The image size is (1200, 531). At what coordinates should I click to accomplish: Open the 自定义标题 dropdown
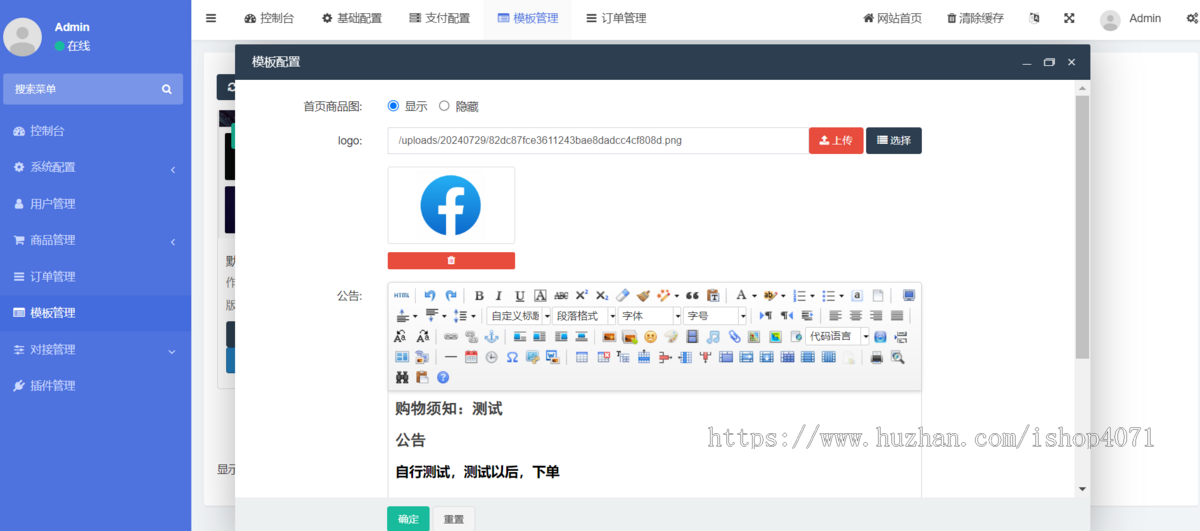click(519, 316)
